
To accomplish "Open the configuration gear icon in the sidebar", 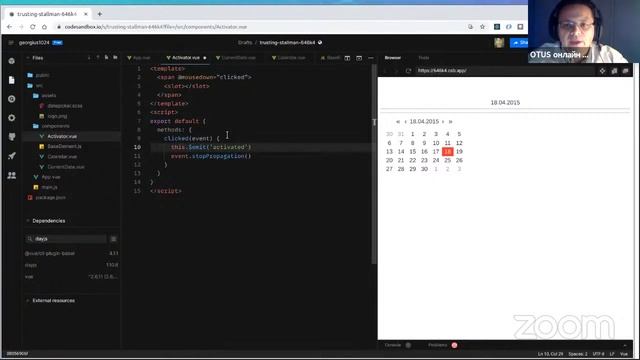I will point(11,118).
